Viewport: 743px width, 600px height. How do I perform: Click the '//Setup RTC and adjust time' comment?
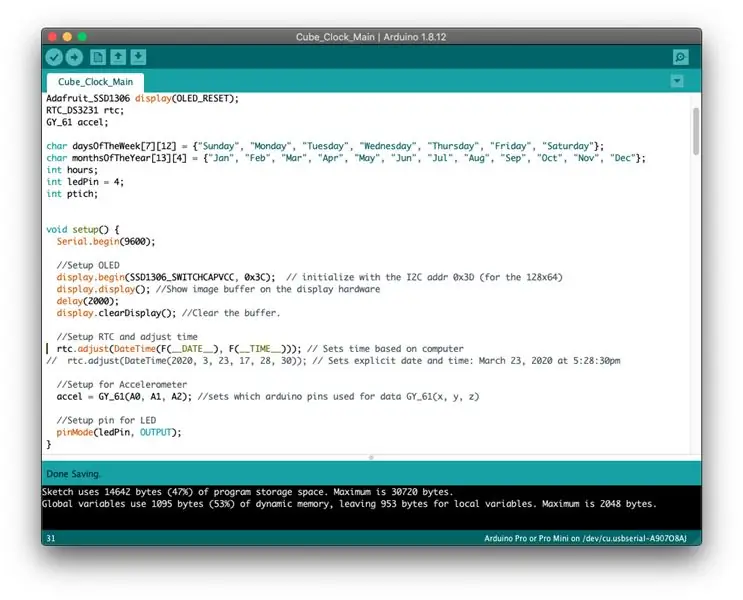[127, 337]
